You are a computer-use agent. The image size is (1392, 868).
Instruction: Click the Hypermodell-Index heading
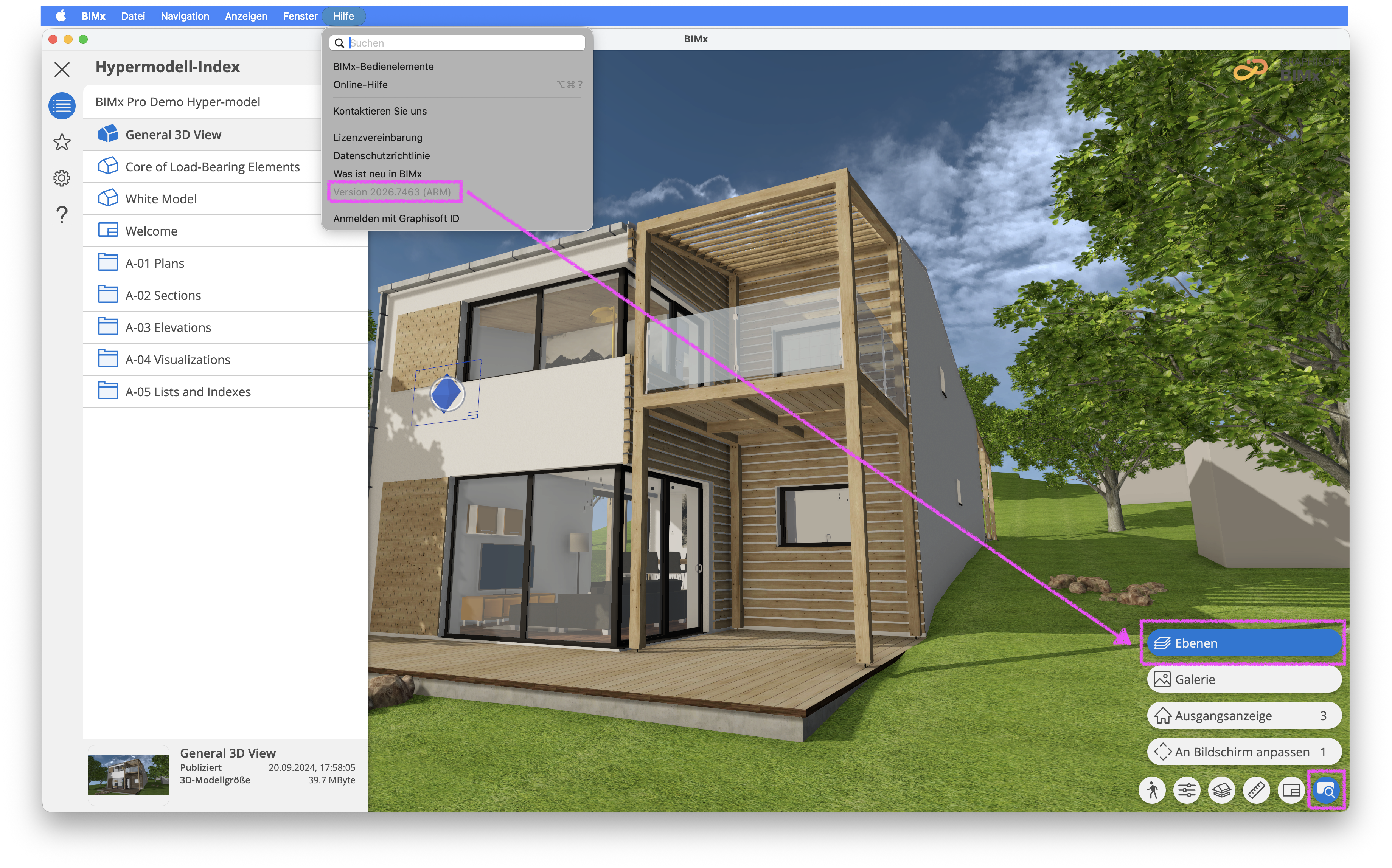click(x=168, y=67)
